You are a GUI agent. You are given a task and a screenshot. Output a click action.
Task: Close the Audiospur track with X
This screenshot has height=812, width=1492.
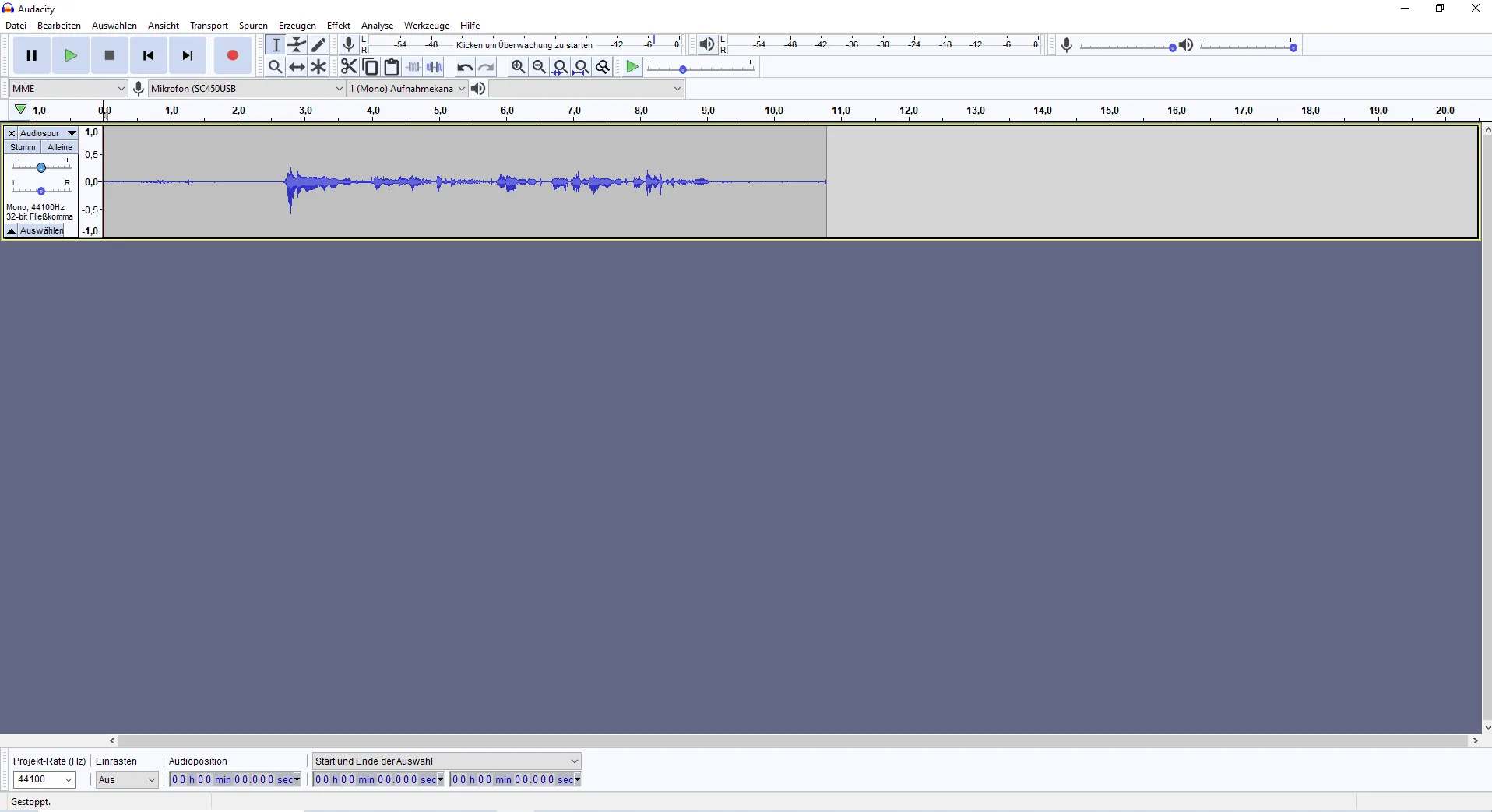click(12, 133)
